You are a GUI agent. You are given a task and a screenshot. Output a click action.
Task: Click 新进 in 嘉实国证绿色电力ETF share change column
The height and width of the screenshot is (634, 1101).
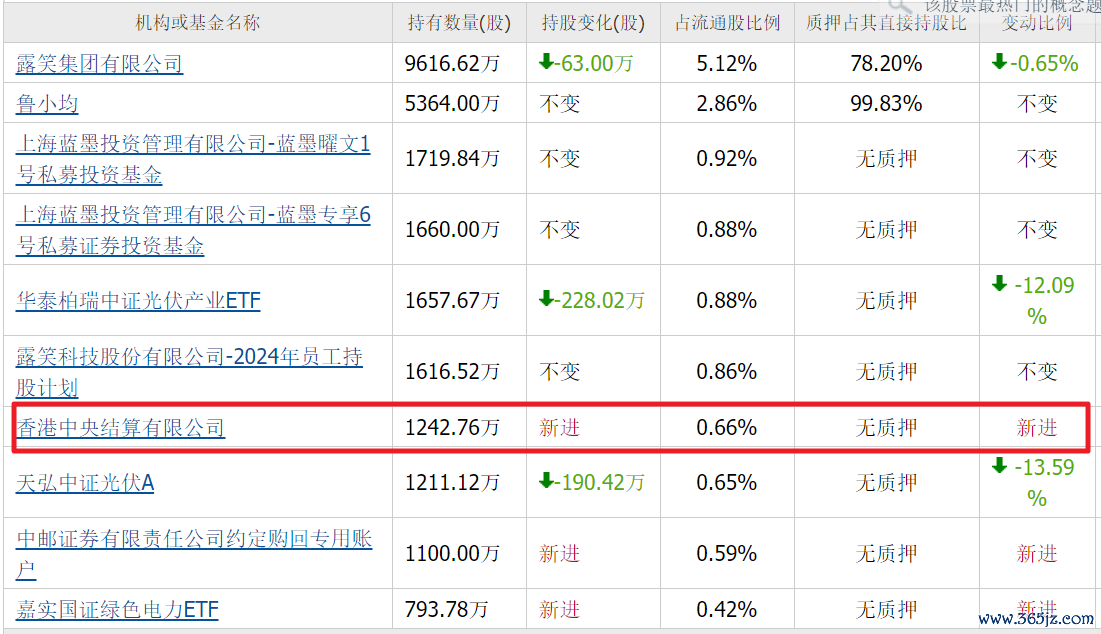(560, 609)
